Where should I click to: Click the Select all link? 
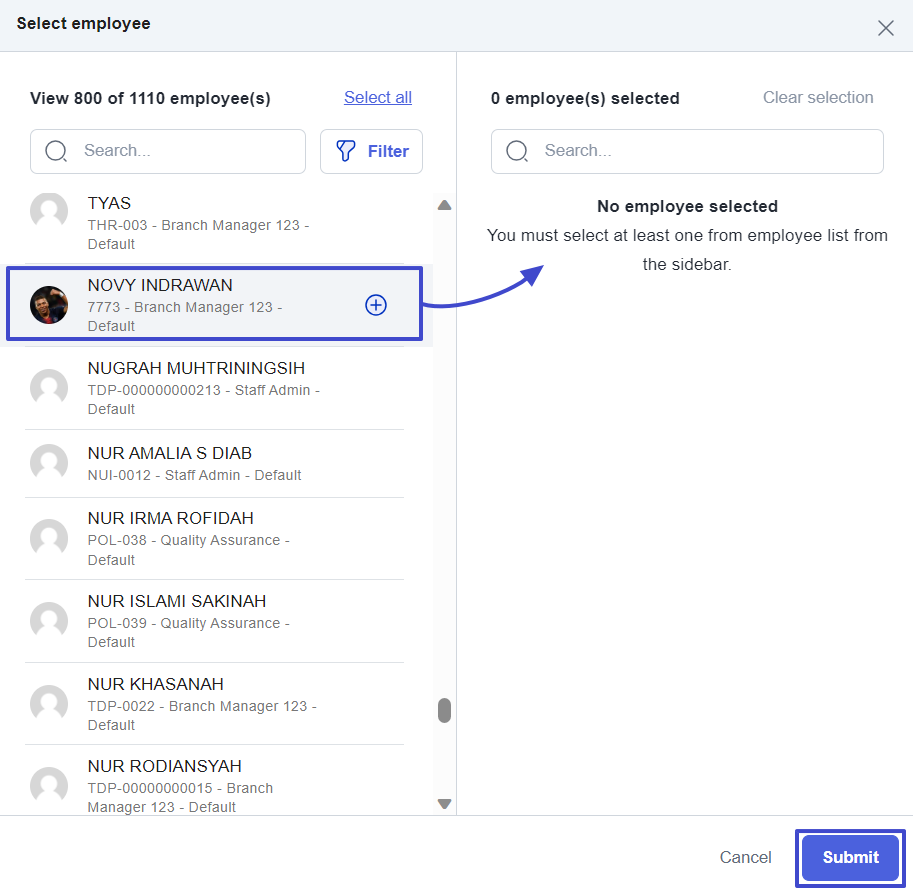pos(378,97)
